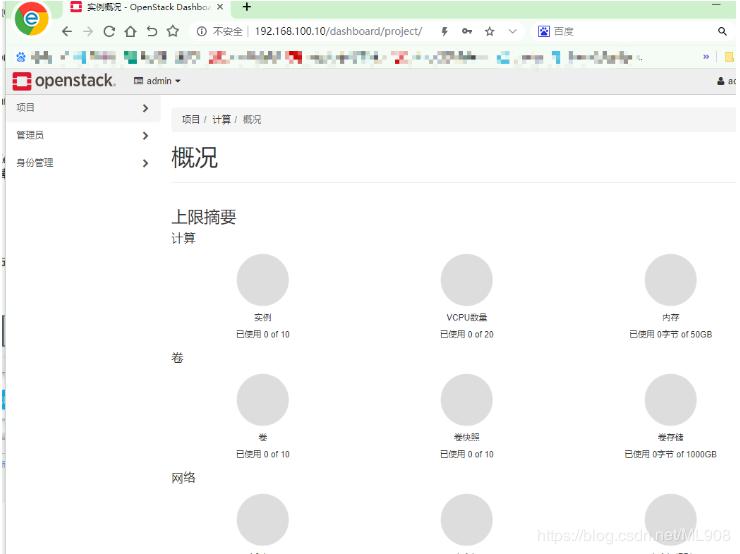Image resolution: width=740 pixels, height=554 pixels.
Task: Click the 实例 usage pie chart
Action: tap(262, 280)
